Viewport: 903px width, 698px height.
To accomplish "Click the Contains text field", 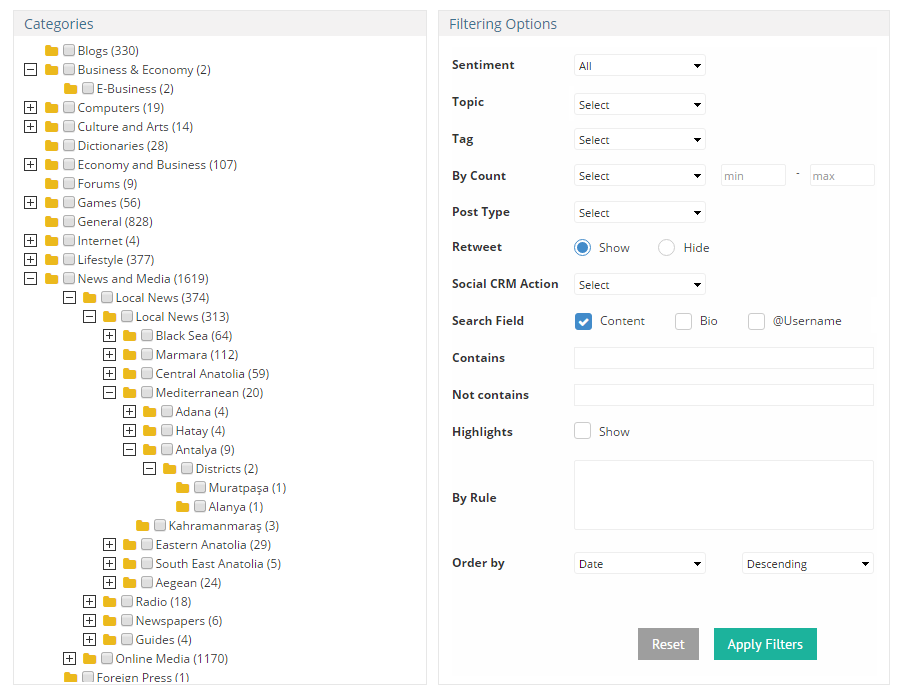I will [x=723, y=358].
